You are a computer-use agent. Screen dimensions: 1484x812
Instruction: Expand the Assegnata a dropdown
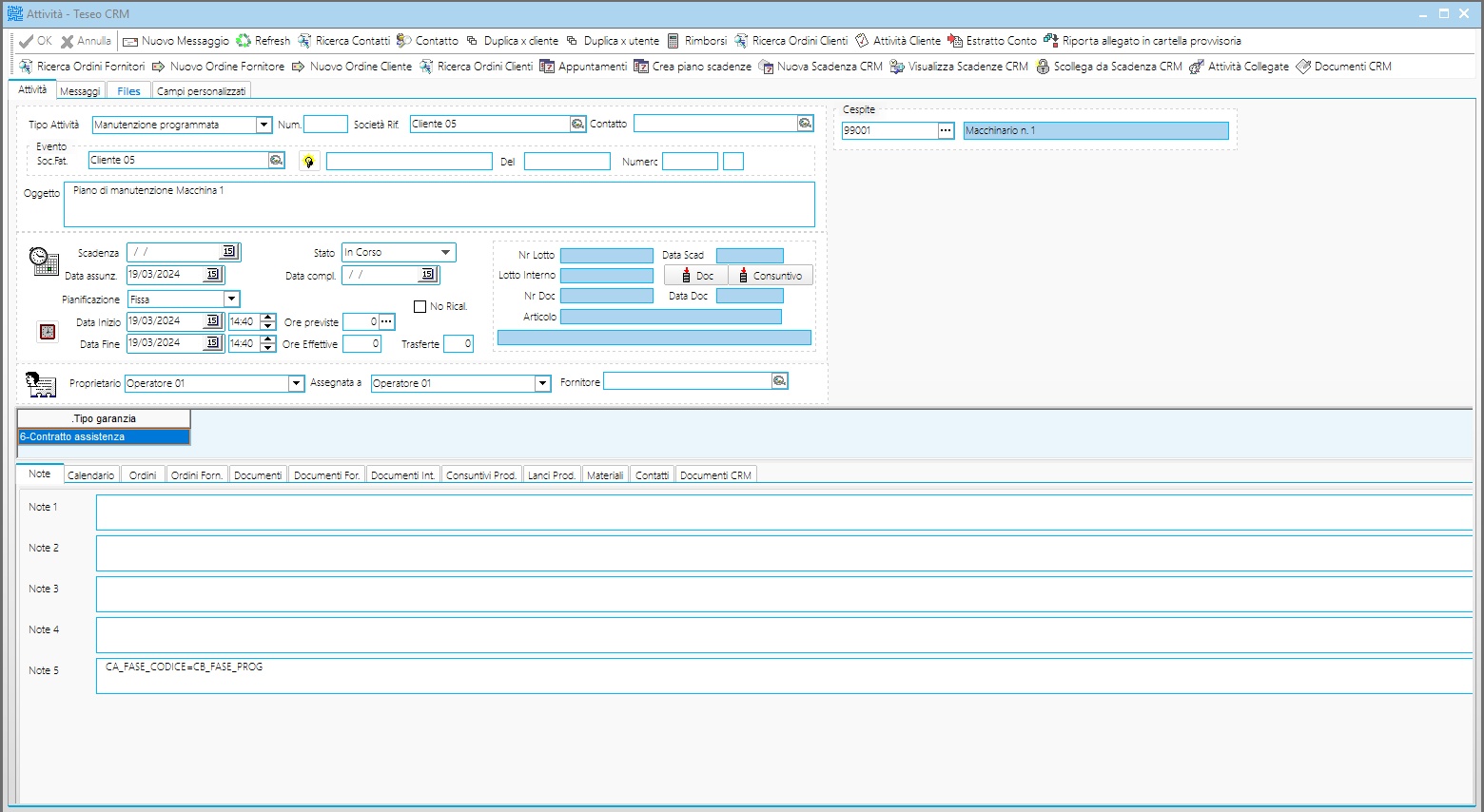pos(542,383)
